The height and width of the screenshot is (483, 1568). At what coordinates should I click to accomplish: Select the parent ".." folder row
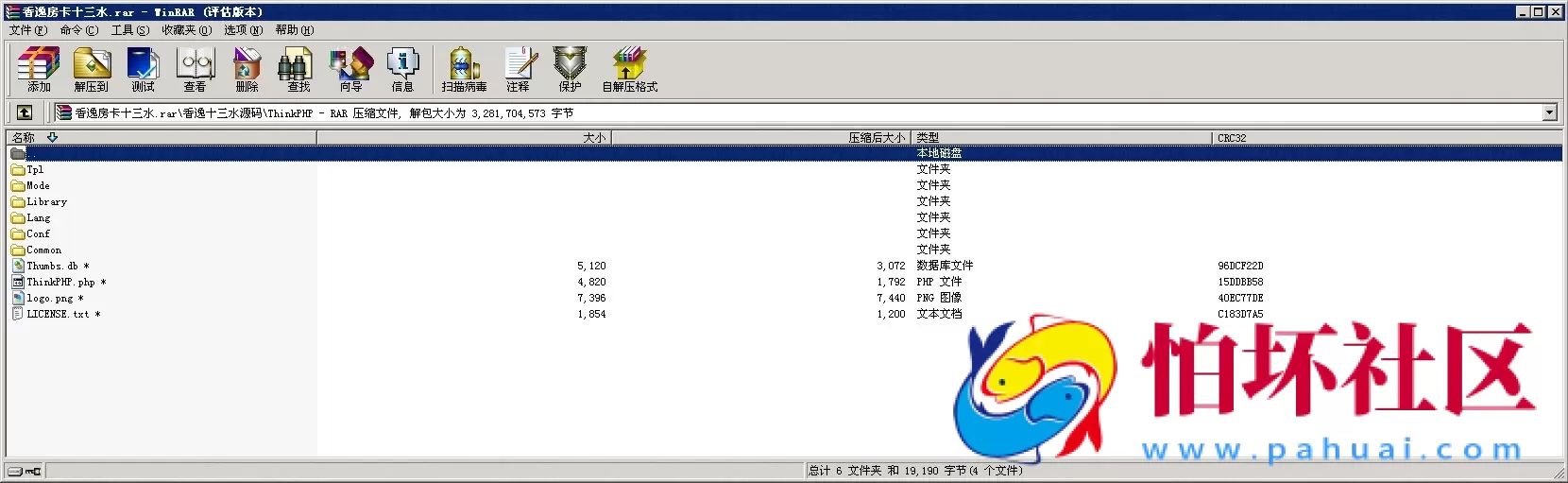[784, 153]
